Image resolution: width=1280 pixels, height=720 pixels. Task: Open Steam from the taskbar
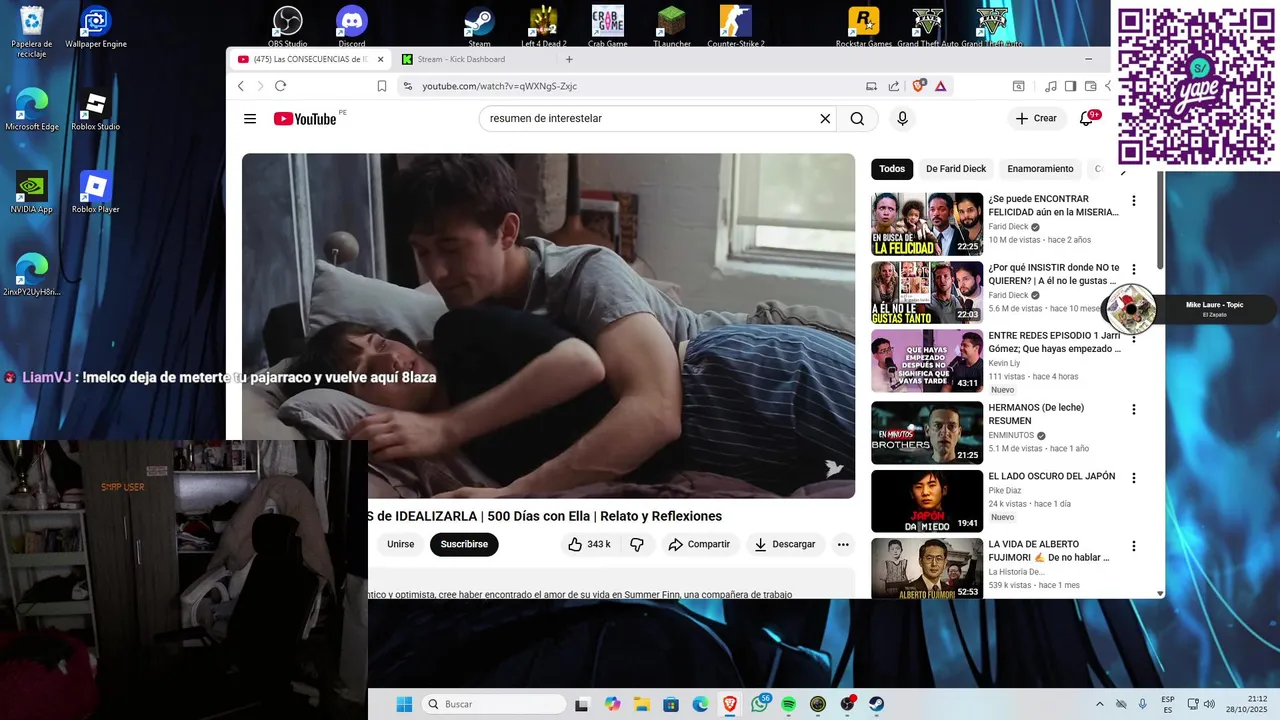[876, 704]
